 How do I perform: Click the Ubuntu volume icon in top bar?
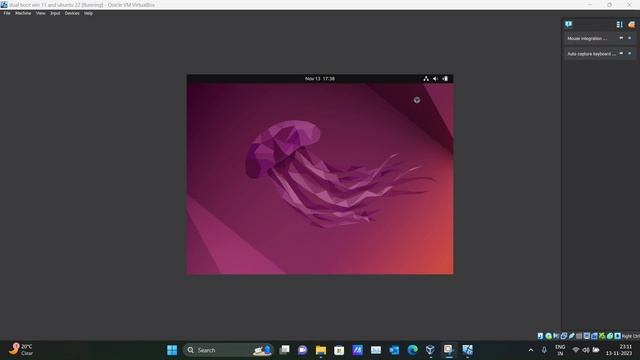(x=436, y=79)
